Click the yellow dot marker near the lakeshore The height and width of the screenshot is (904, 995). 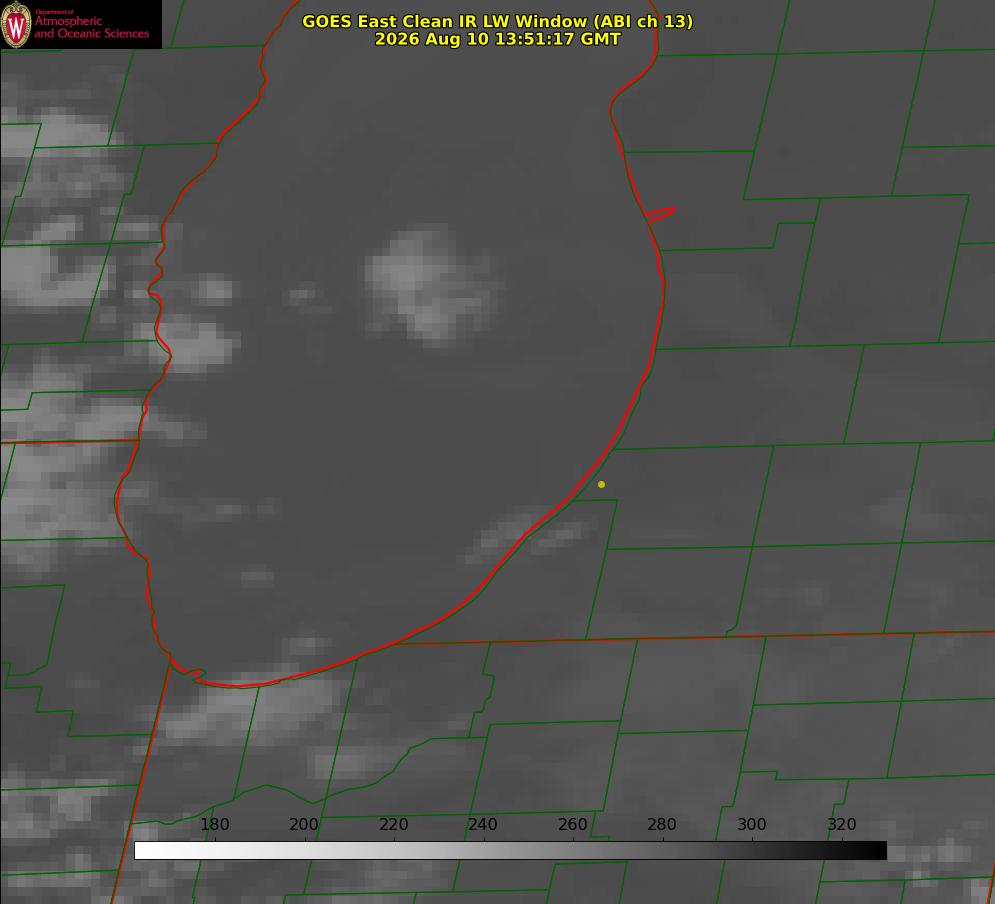click(602, 484)
